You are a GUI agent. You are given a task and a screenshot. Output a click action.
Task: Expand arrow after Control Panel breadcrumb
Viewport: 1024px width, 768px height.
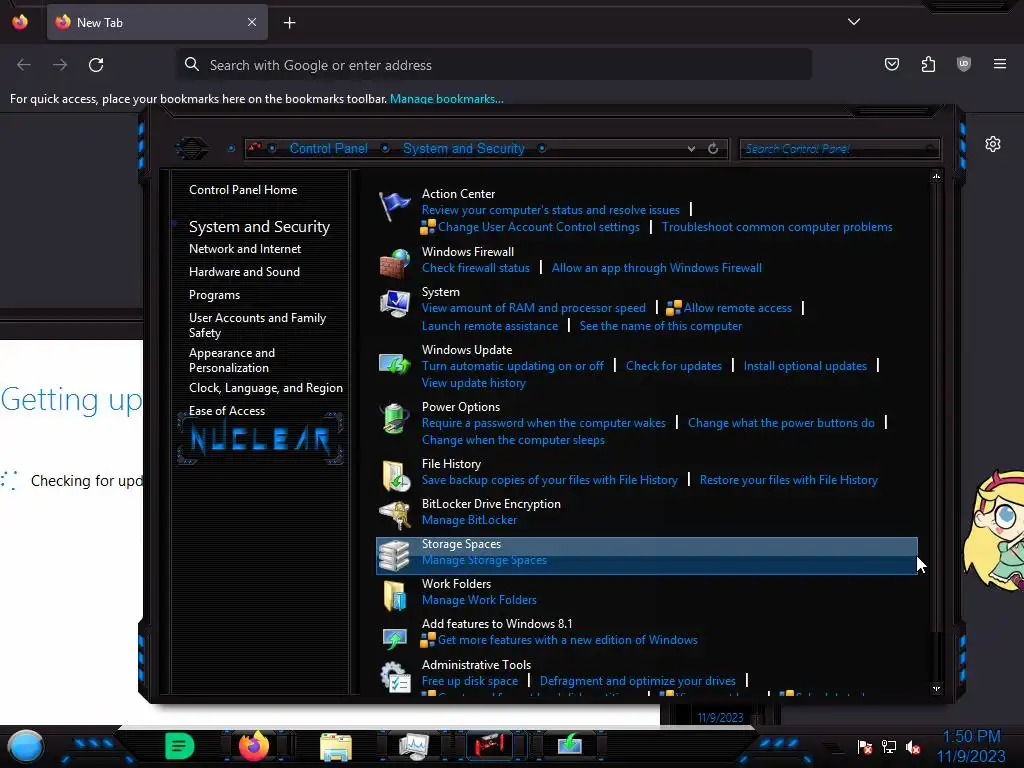pos(385,148)
